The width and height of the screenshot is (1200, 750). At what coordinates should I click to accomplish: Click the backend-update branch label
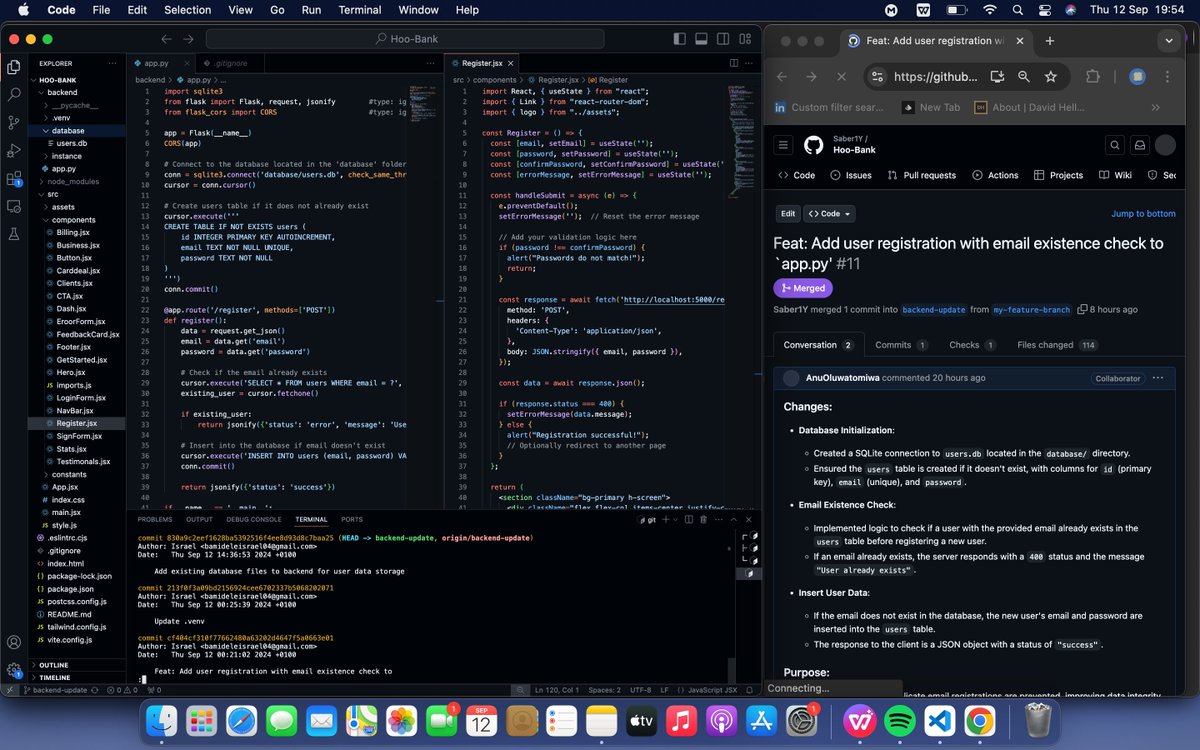click(934, 310)
